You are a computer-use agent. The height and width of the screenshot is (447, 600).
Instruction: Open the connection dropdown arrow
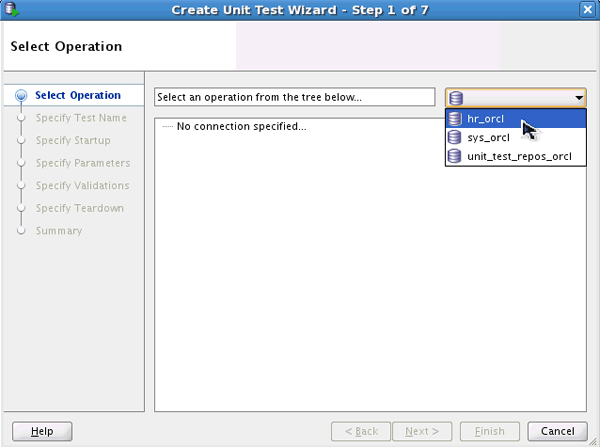pos(579,98)
